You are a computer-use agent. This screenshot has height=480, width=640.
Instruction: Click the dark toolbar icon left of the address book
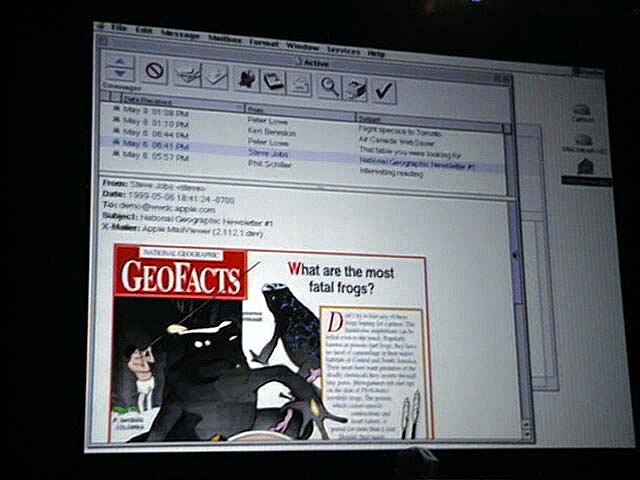point(247,79)
